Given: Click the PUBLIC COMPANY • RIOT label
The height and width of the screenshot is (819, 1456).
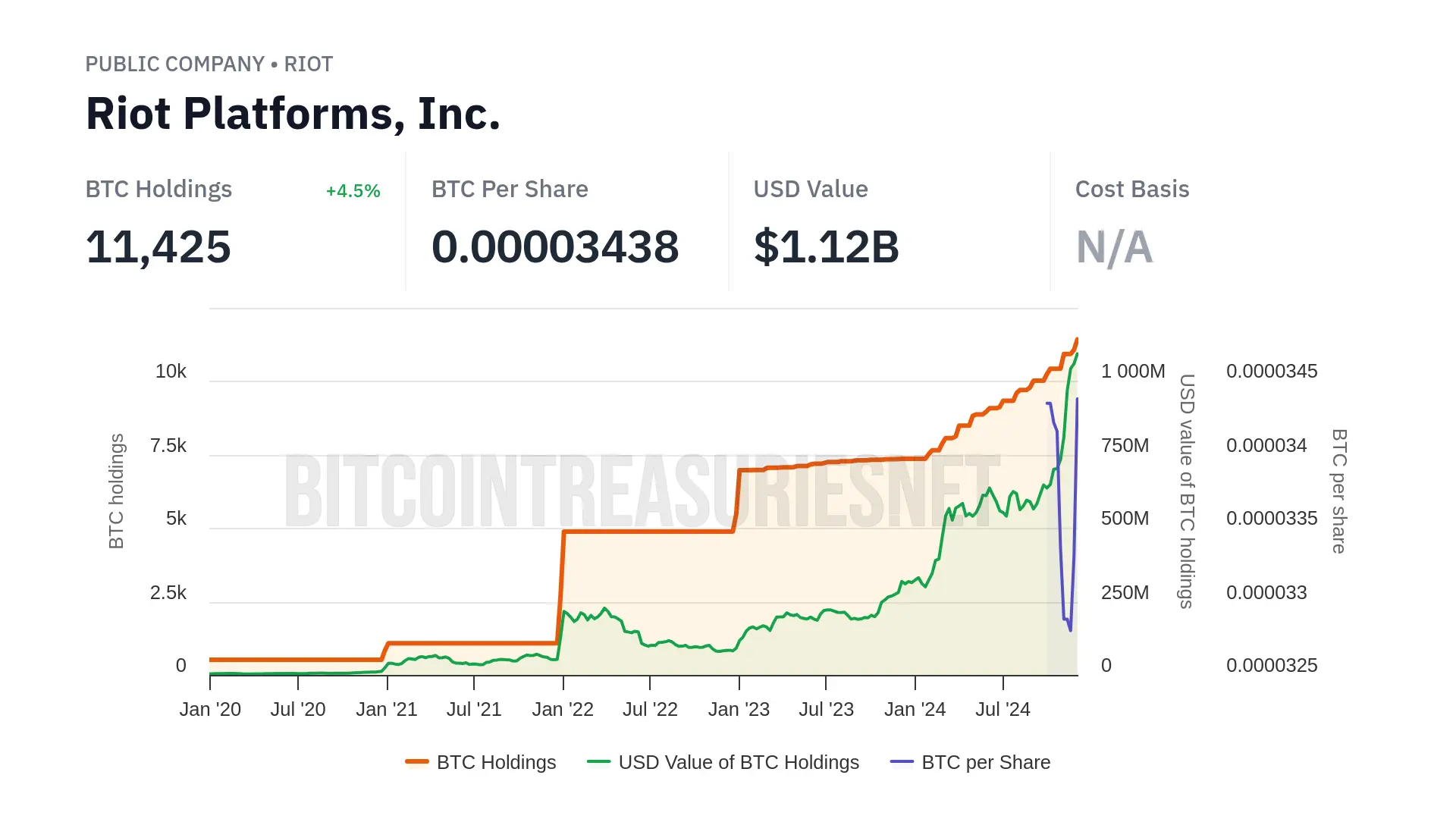Looking at the screenshot, I should [x=209, y=64].
